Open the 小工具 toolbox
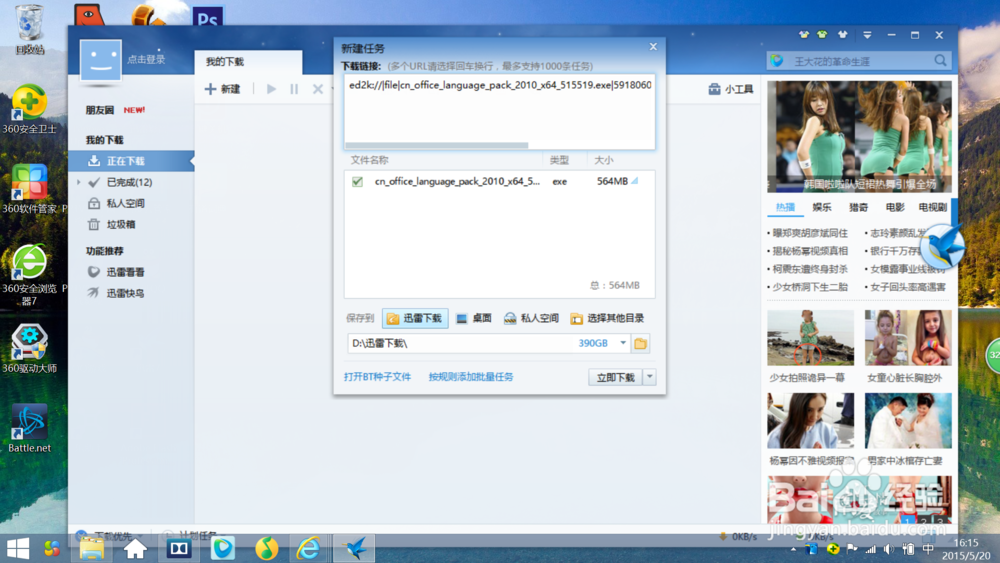The width and height of the screenshot is (1000, 563). coord(731,89)
